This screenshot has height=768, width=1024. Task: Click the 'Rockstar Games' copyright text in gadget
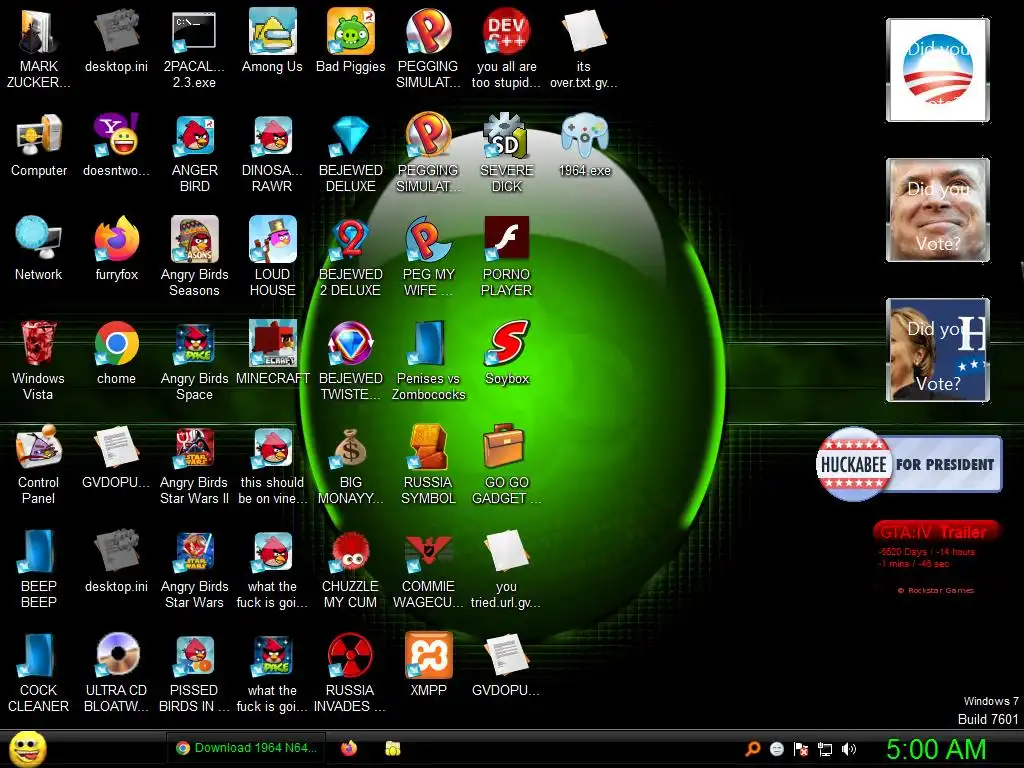point(936,590)
